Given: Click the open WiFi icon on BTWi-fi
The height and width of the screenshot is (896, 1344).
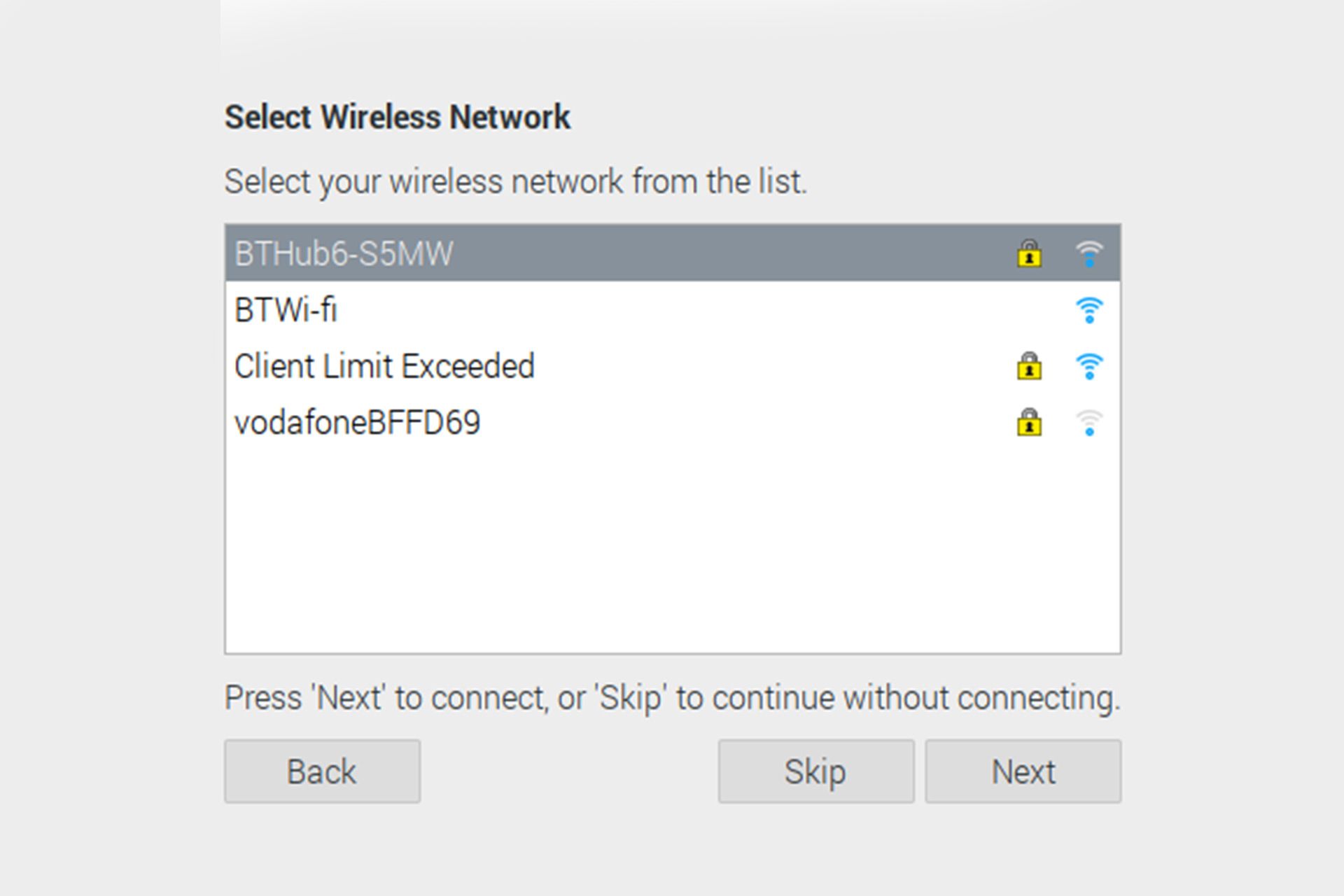Looking at the screenshot, I should (1090, 307).
